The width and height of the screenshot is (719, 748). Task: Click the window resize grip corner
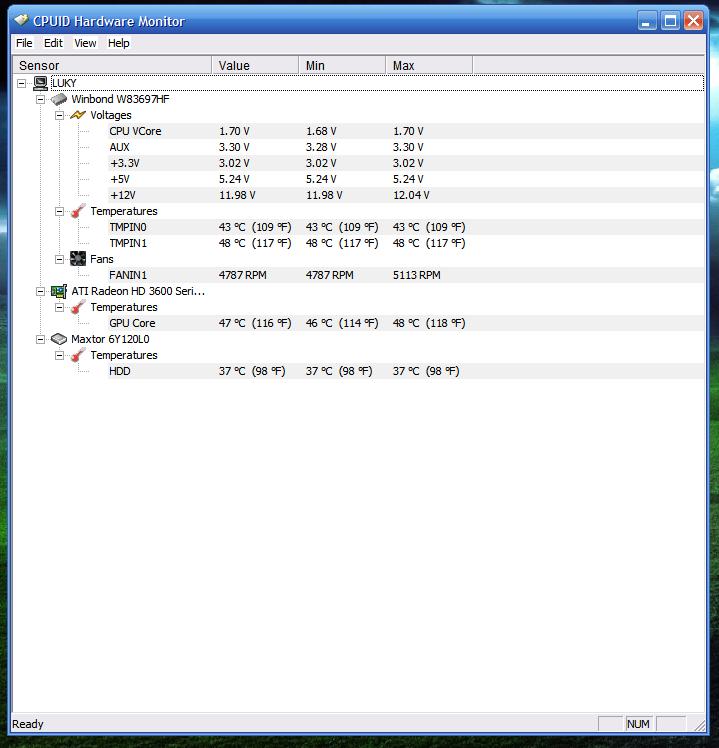[699, 725]
